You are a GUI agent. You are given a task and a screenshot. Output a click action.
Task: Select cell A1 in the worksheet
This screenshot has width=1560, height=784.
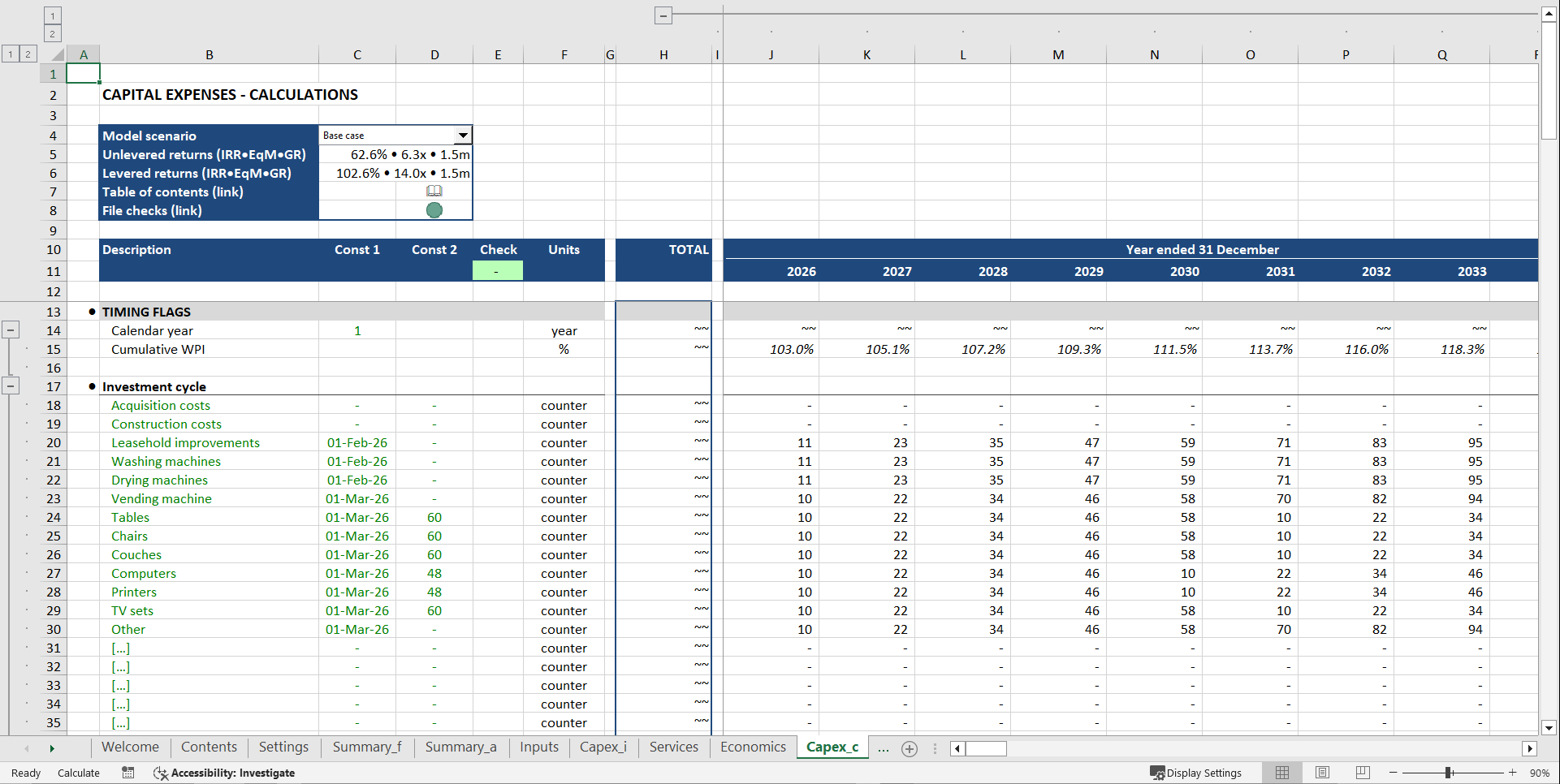(x=84, y=73)
